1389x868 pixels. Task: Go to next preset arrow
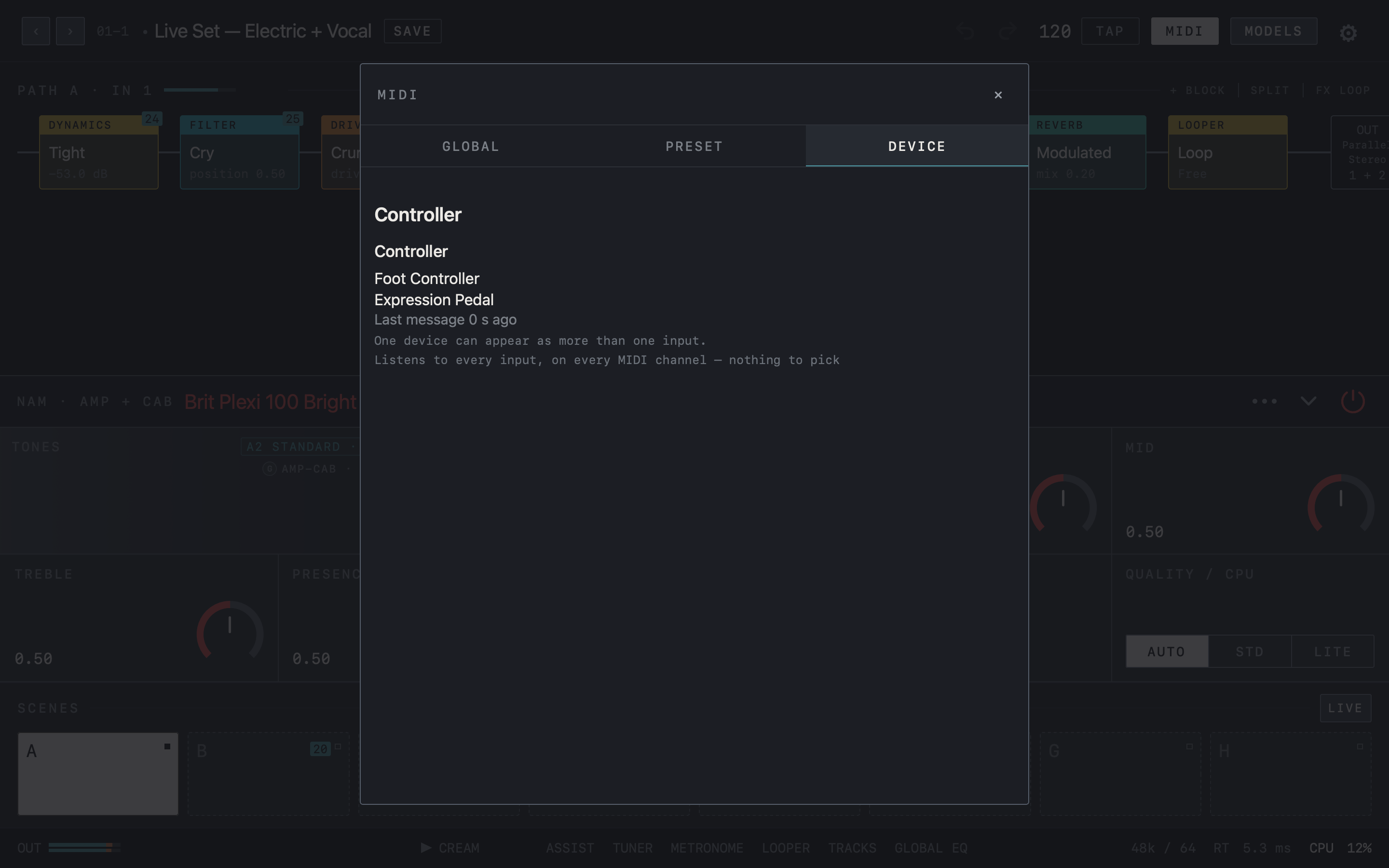pos(70,31)
